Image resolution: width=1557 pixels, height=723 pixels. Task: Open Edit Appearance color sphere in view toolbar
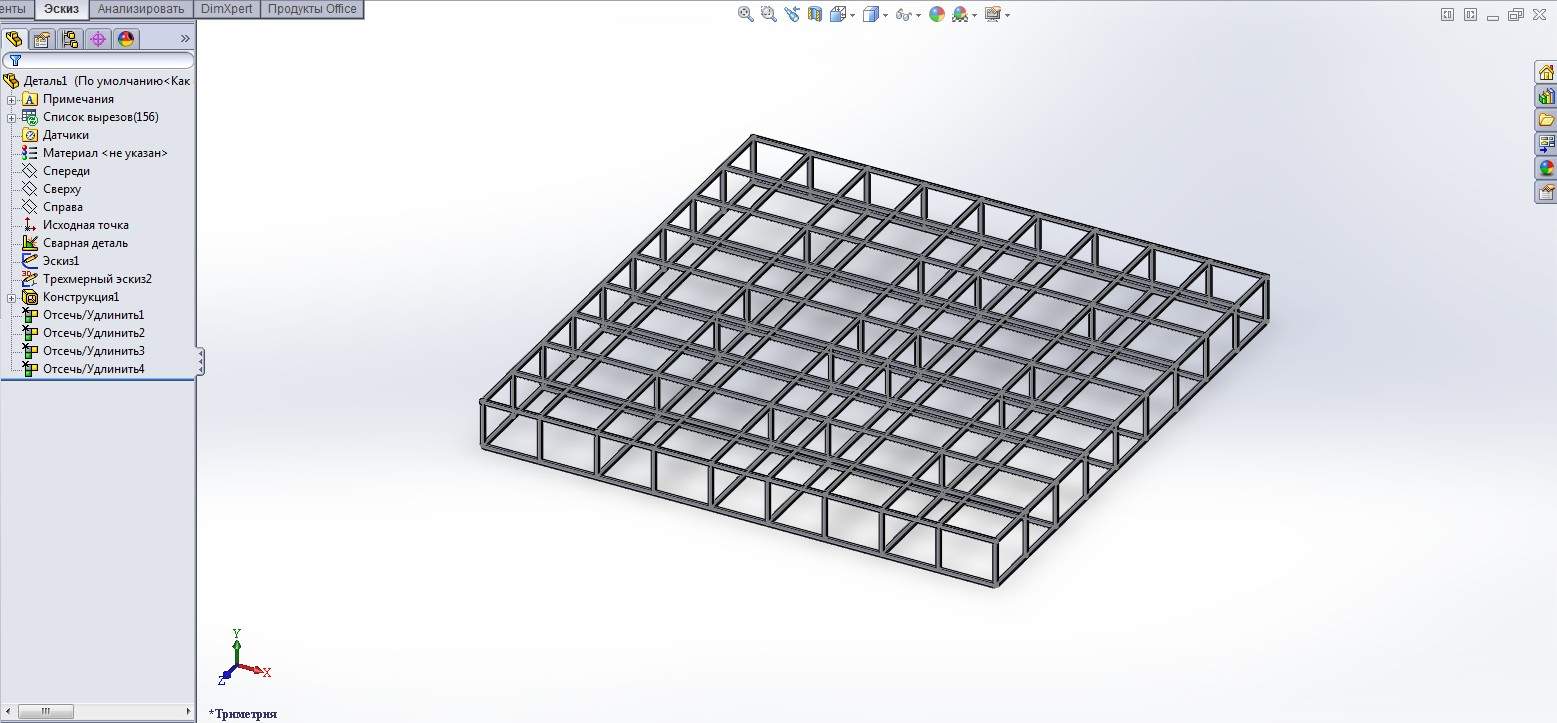[x=937, y=14]
